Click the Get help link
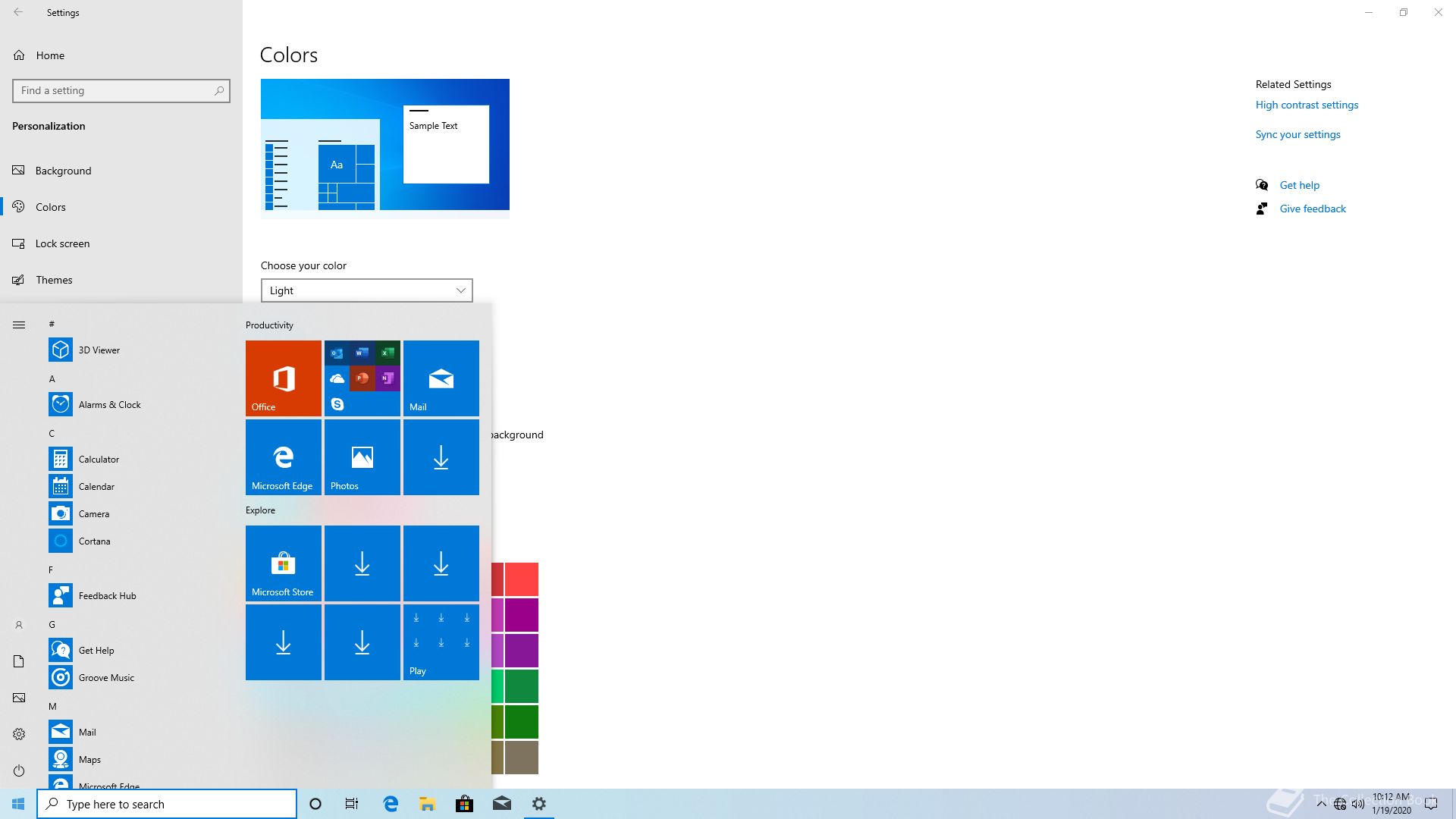 (1299, 185)
